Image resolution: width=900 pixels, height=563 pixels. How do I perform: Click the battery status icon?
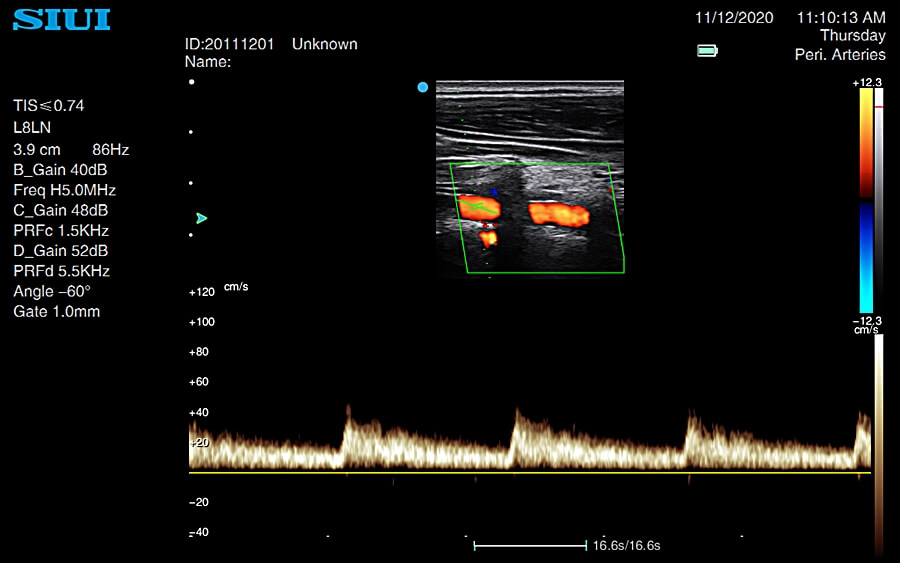(707, 50)
